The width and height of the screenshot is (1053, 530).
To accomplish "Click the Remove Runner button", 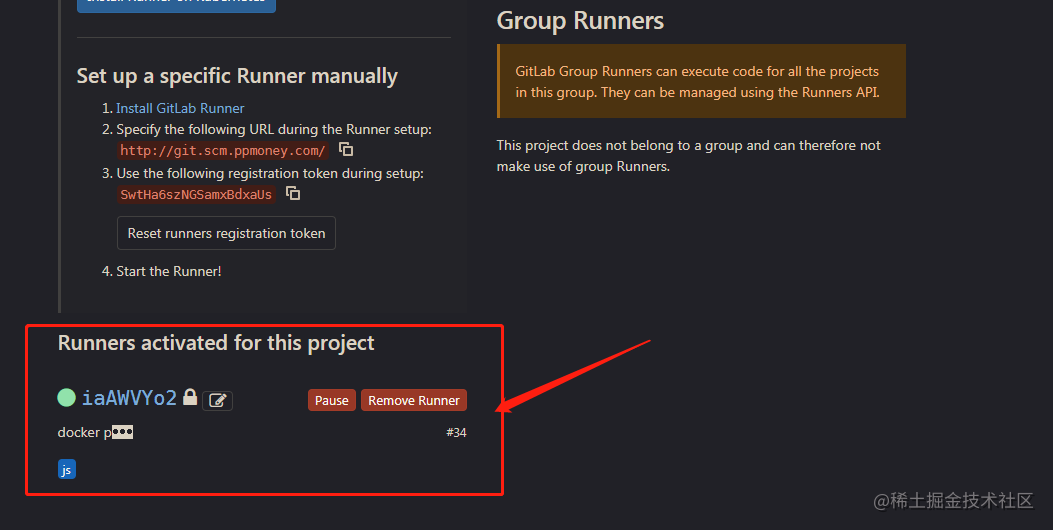I will coord(414,400).
